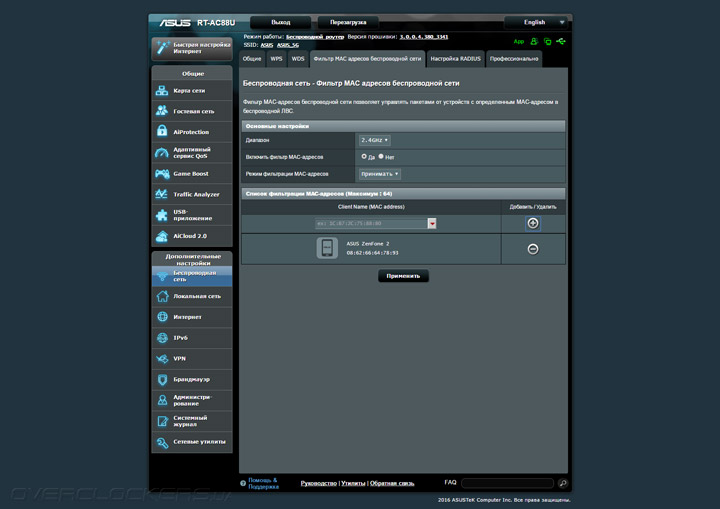Screen dimensions: 720x509
Task: Remove ASUS ZenFone 2 with minus icon
Action: 533,249
